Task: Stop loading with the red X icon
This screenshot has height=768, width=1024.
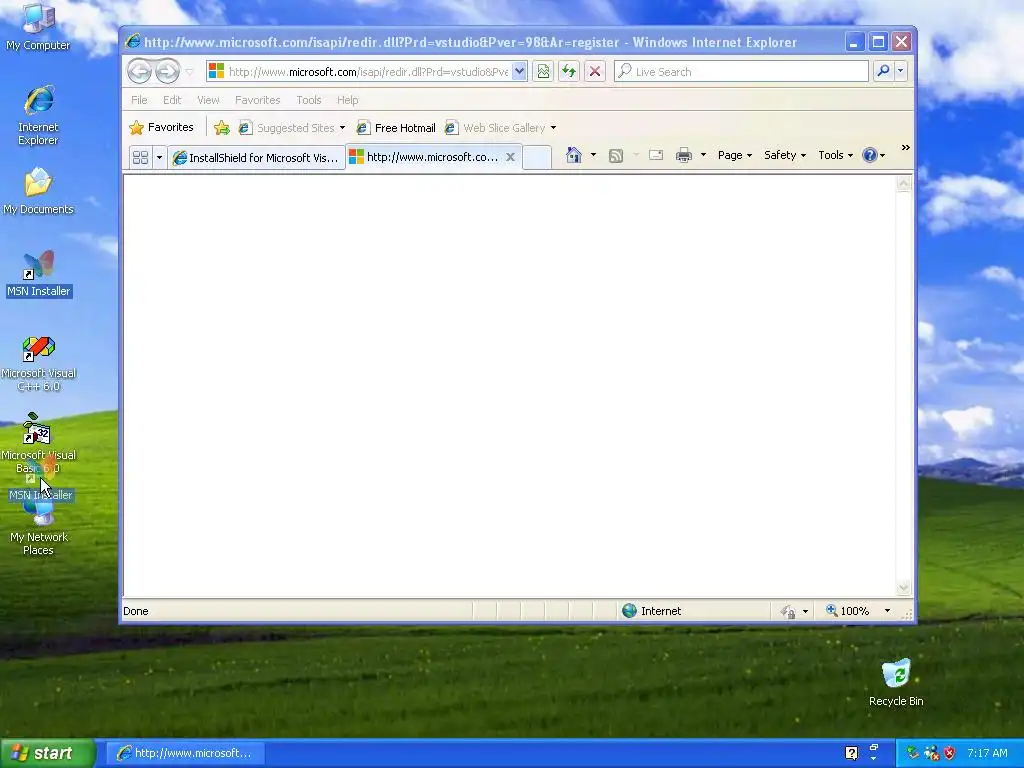Action: coord(594,72)
